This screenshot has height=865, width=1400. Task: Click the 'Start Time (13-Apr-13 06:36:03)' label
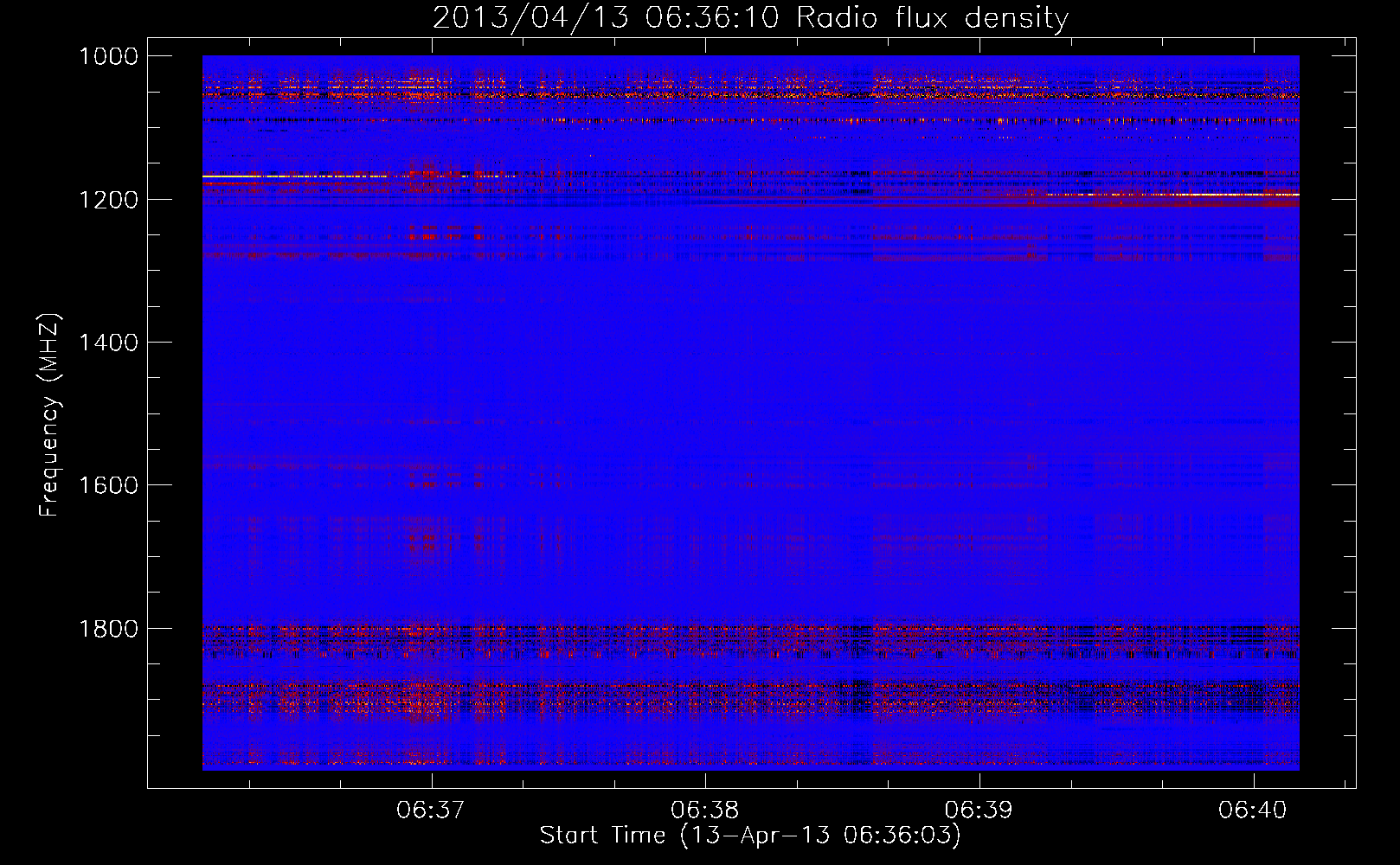[750, 836]
